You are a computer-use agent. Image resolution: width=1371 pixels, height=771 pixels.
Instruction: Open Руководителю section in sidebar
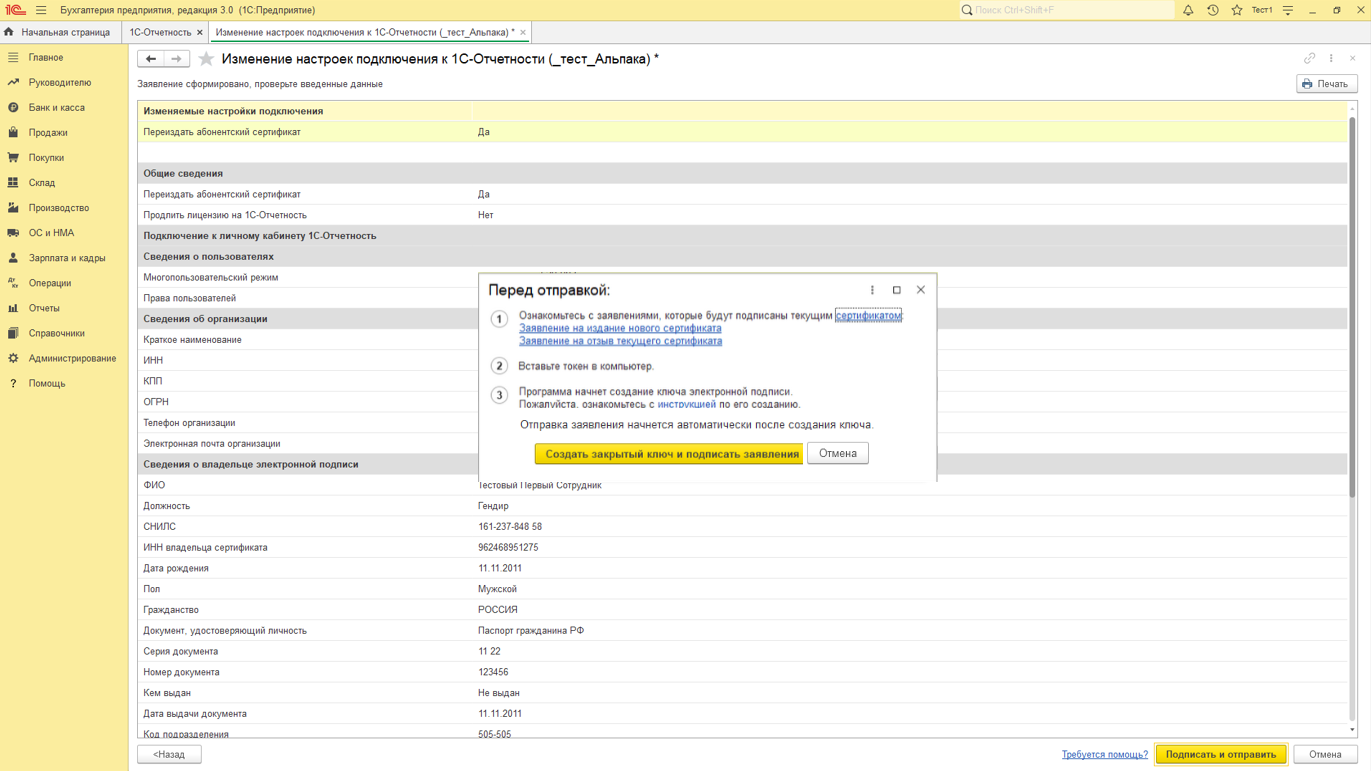[x=60, y=82]
